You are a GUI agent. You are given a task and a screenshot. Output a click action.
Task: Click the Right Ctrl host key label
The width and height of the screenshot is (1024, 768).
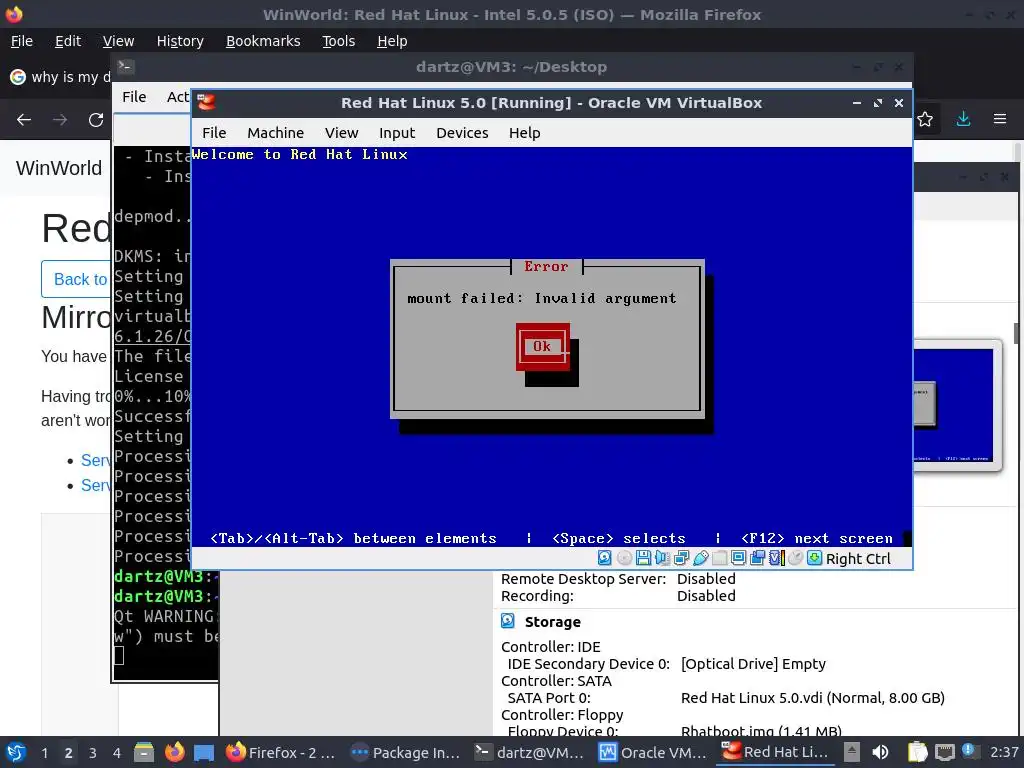tap(858, 559)
